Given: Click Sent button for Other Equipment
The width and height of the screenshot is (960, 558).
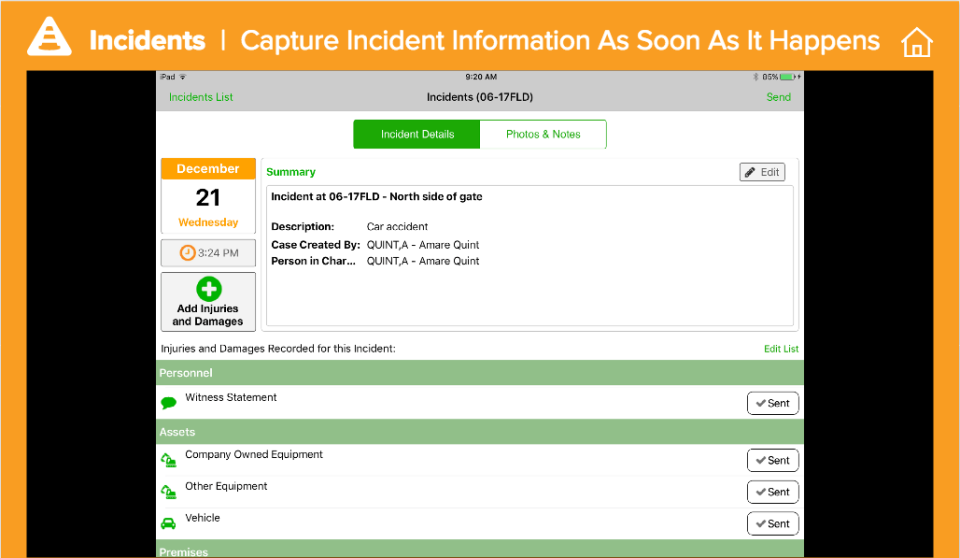Looking at the screenshot, I should pyautogui.click(x=773, y=492).
